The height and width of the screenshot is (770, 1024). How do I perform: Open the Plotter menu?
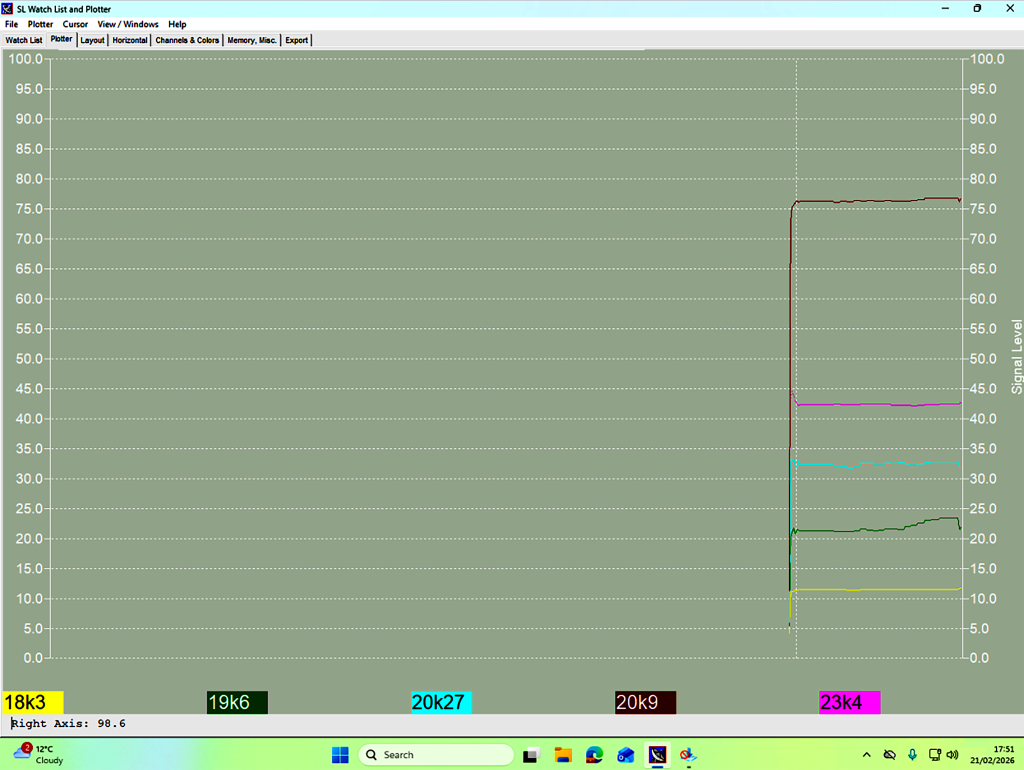click(x=40, y=24)
